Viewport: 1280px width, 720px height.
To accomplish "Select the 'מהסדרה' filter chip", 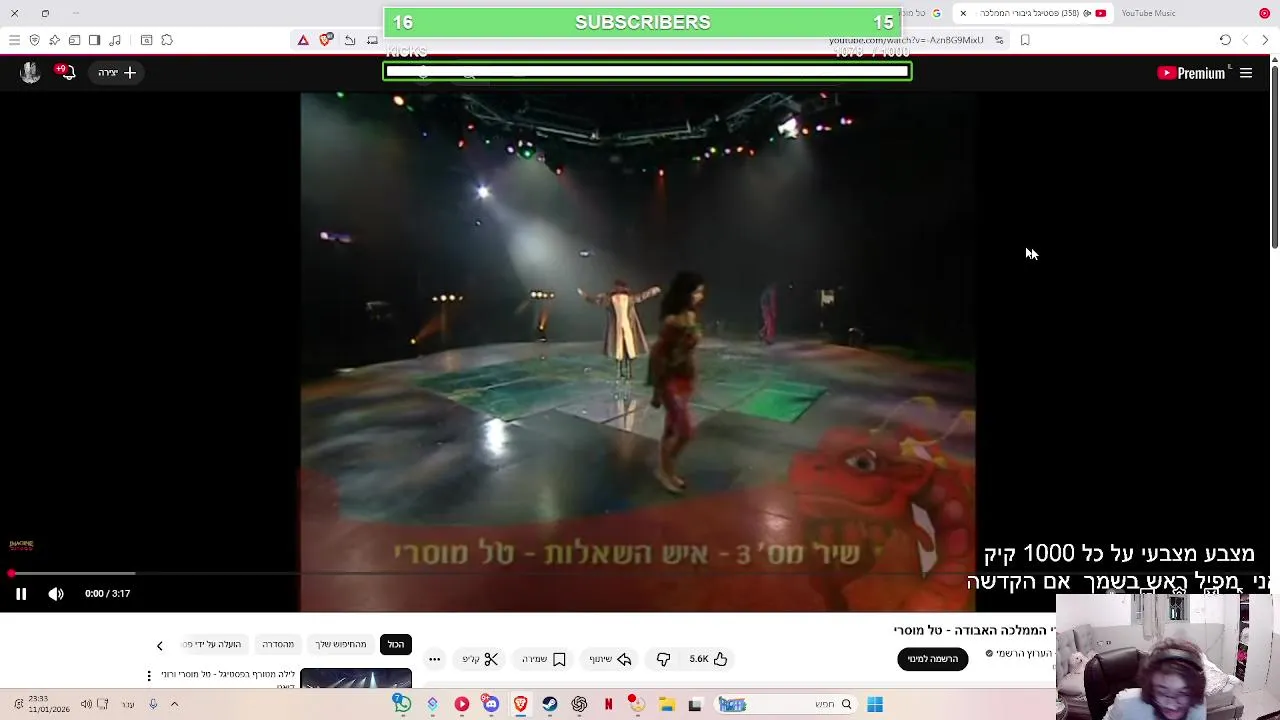I will pyautogui.click(x=278, y=644).
